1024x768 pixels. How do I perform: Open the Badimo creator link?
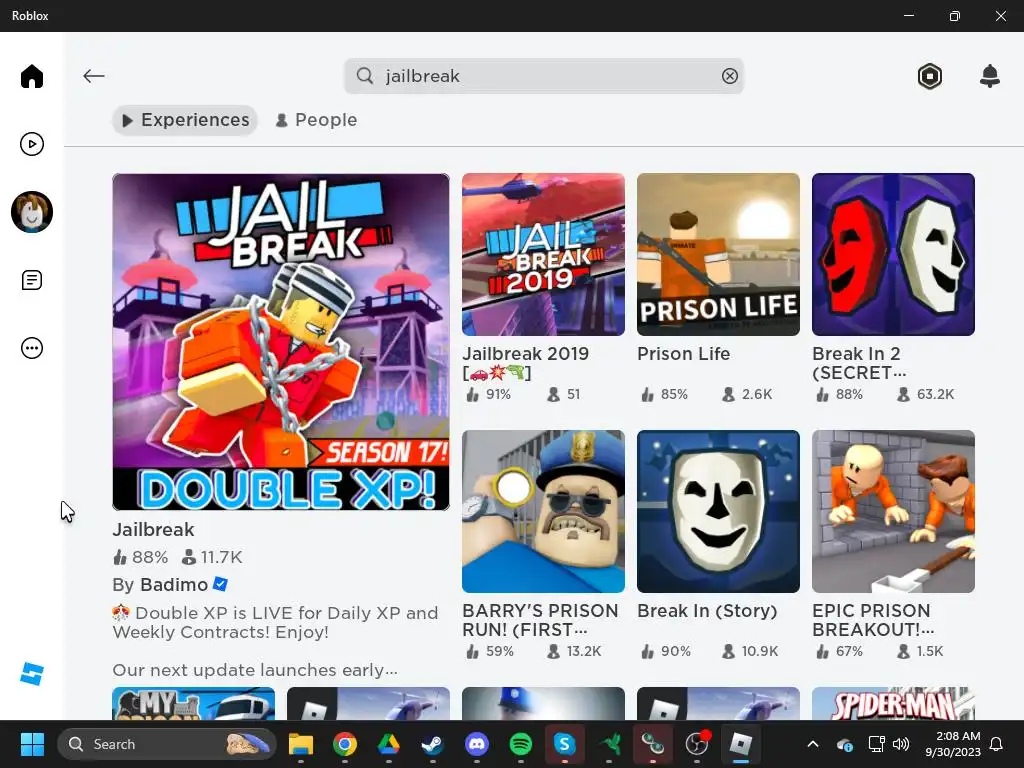[174, 584]
